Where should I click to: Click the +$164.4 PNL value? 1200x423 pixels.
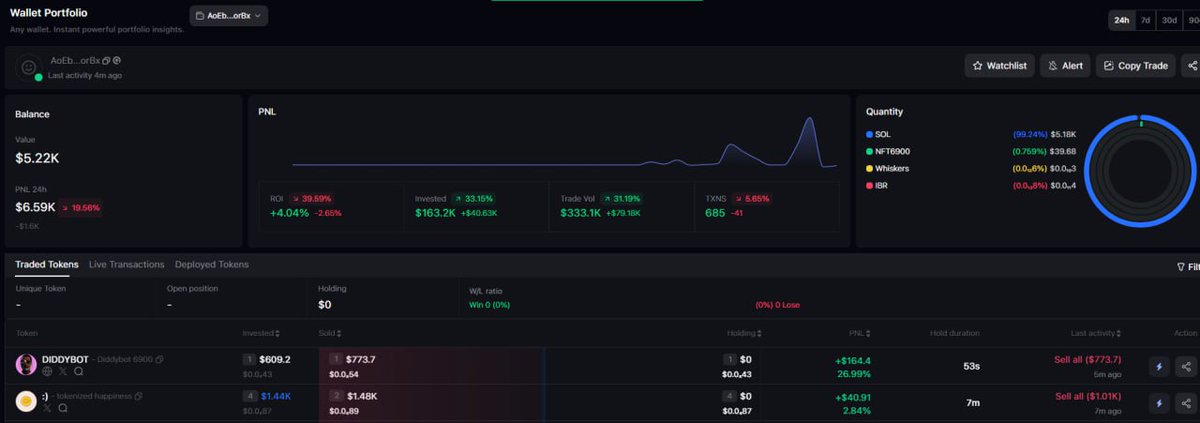pyautogui.click(x=853, y=360)
